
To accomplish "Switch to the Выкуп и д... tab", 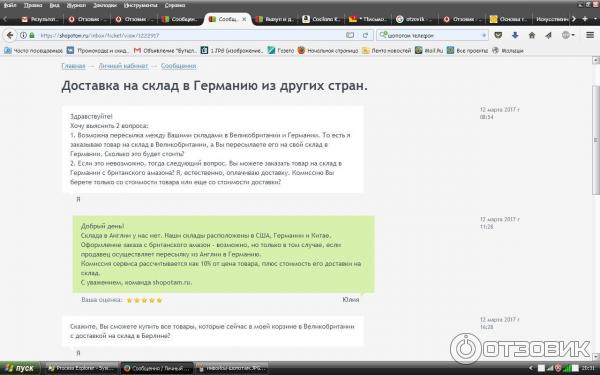I will coord(276,19).
